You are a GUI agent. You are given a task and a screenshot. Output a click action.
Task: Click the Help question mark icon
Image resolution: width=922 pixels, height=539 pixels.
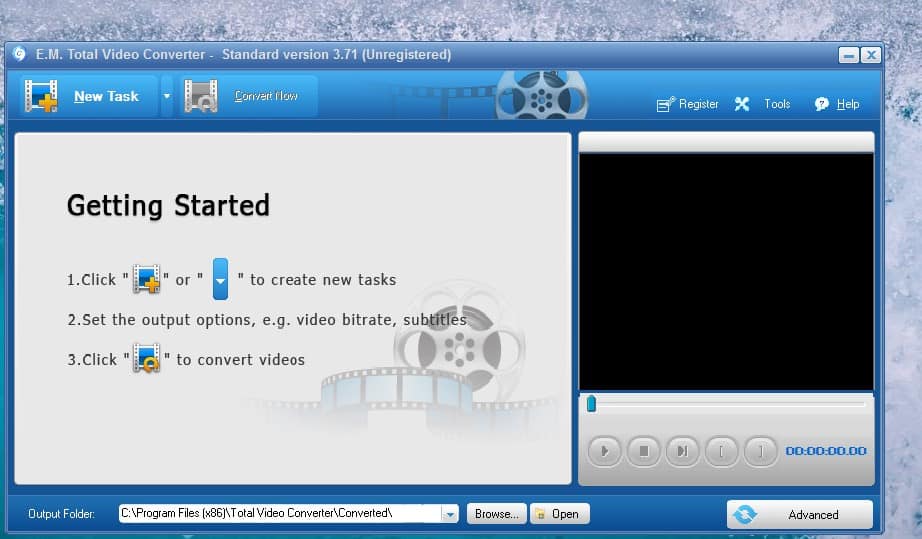click(821, 104)
